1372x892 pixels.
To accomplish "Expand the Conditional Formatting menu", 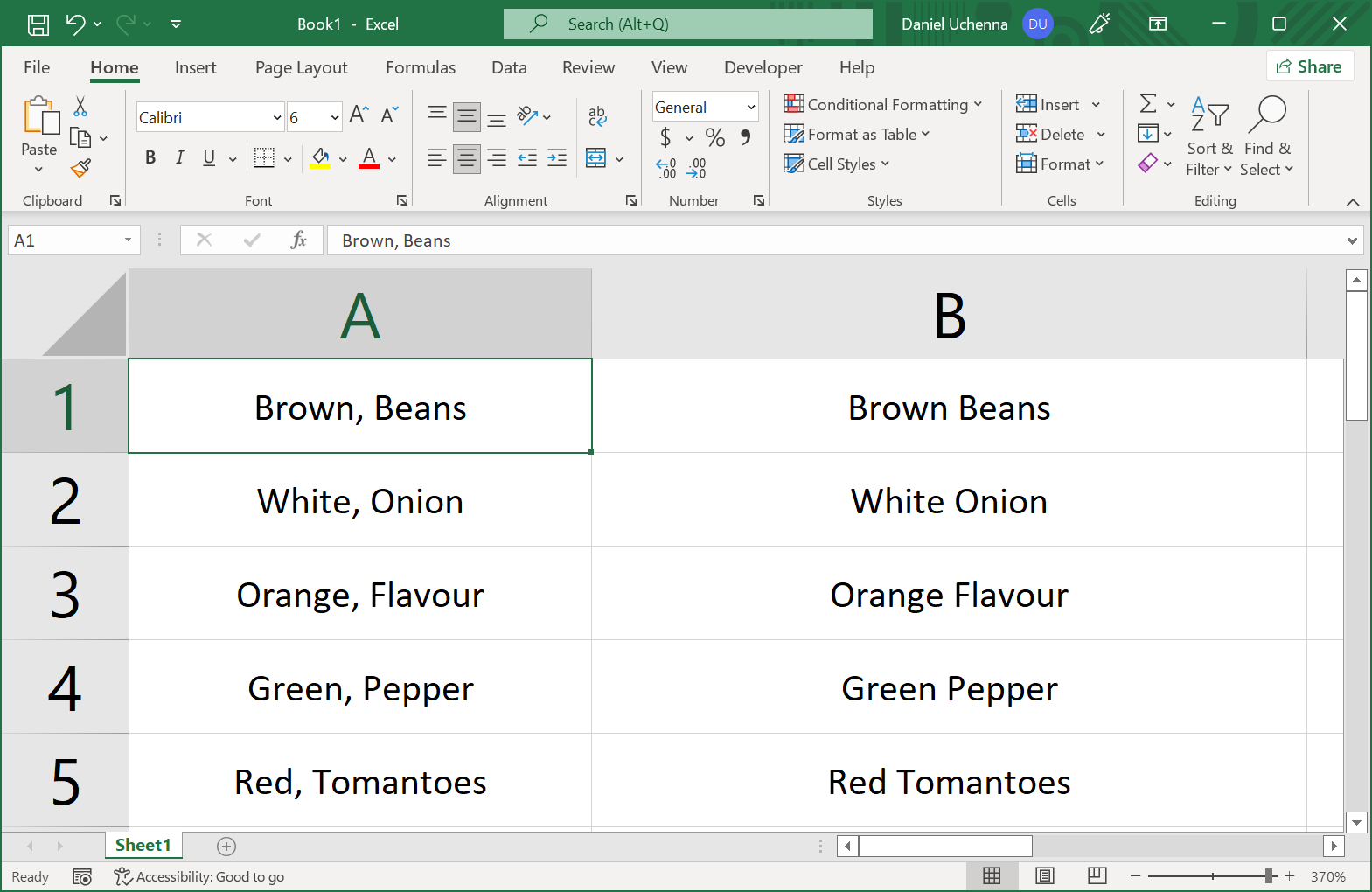I will (x=883, y=105).
